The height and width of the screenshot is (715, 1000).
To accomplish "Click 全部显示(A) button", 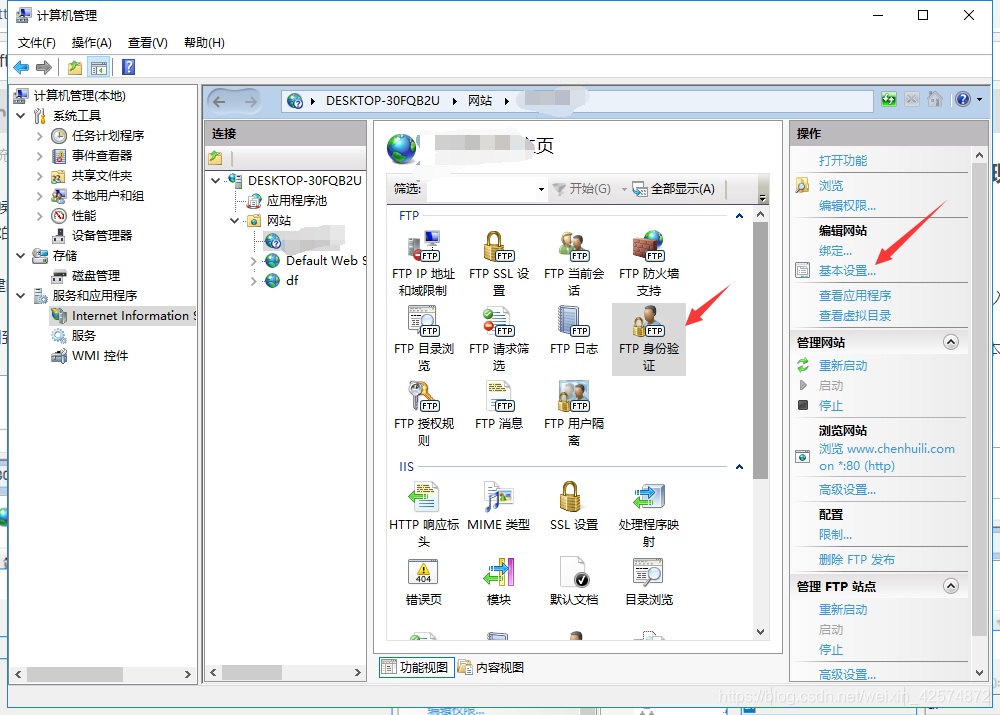I will point(673,189).
